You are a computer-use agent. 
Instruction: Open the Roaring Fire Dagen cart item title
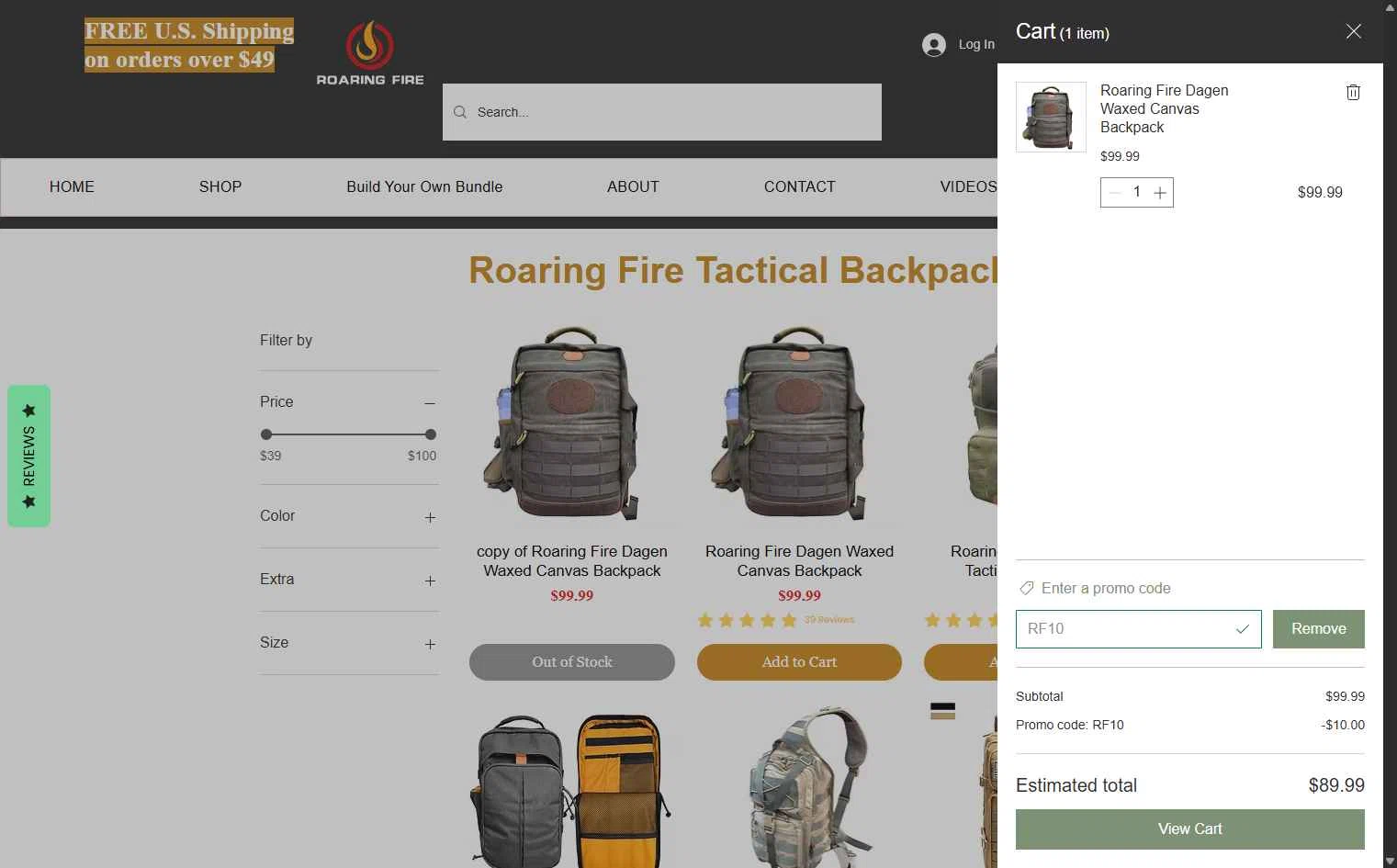pyautogui.click(x=1164, y=108)
